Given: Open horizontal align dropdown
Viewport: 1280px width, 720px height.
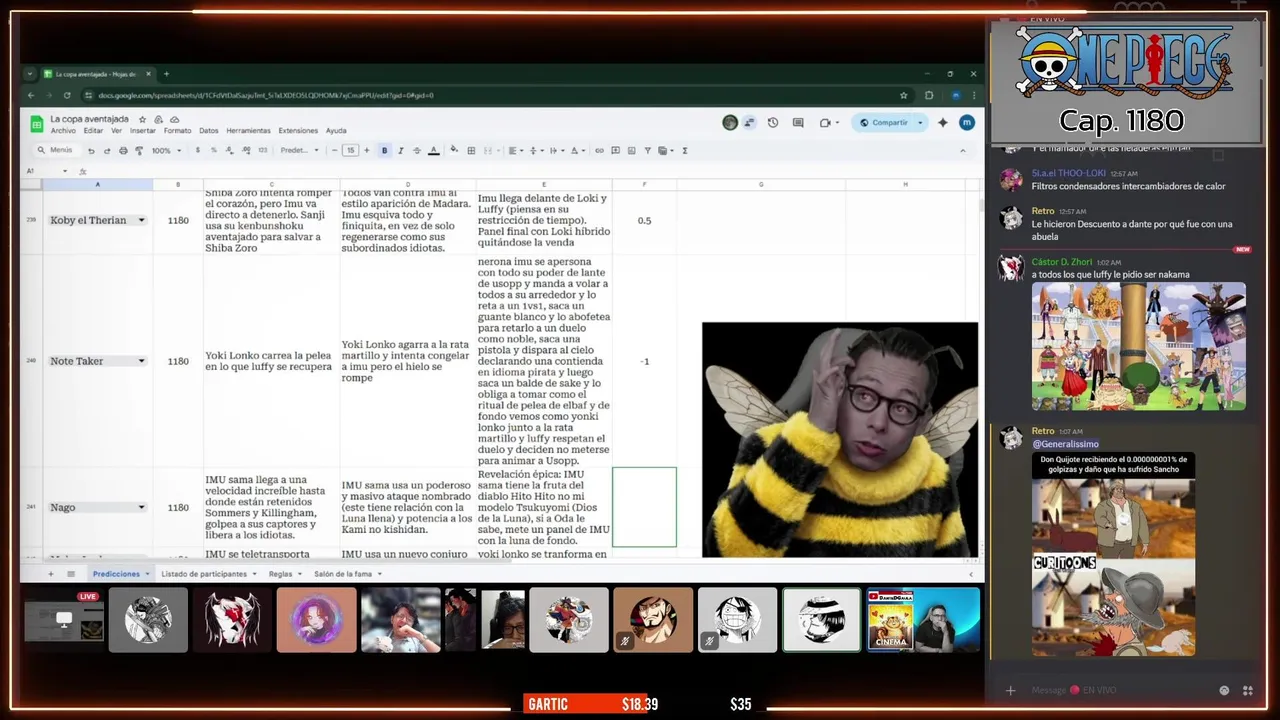Looking at the screenshot, I should (x=514, y=150).
